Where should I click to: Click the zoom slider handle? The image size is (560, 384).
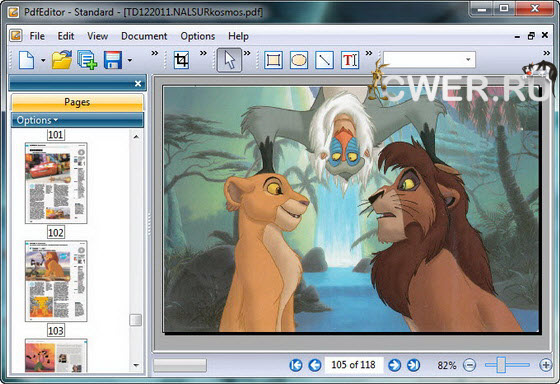click(501, 365)
